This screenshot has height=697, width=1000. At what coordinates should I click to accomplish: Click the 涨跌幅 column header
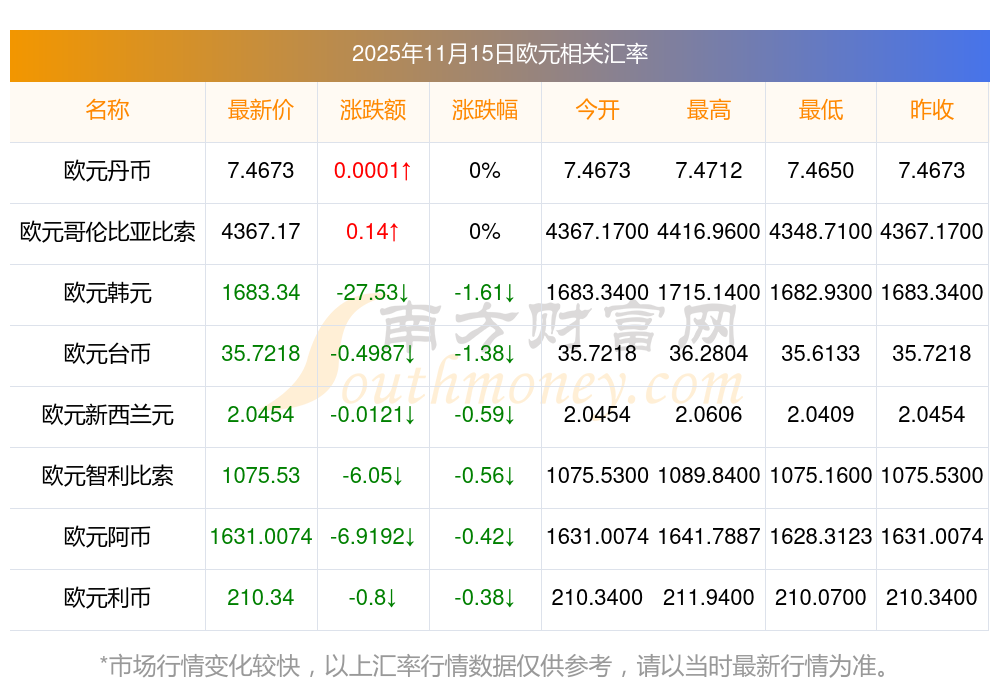[485, 110]
